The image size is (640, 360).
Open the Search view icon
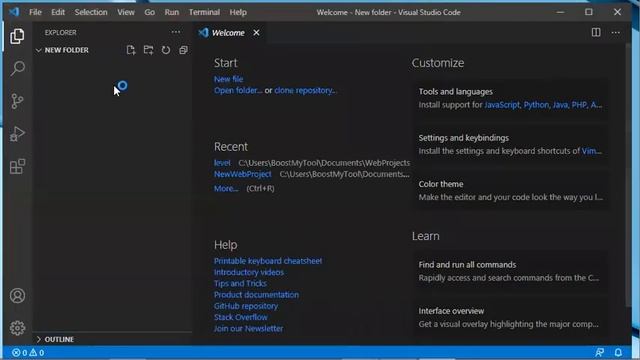17,68
